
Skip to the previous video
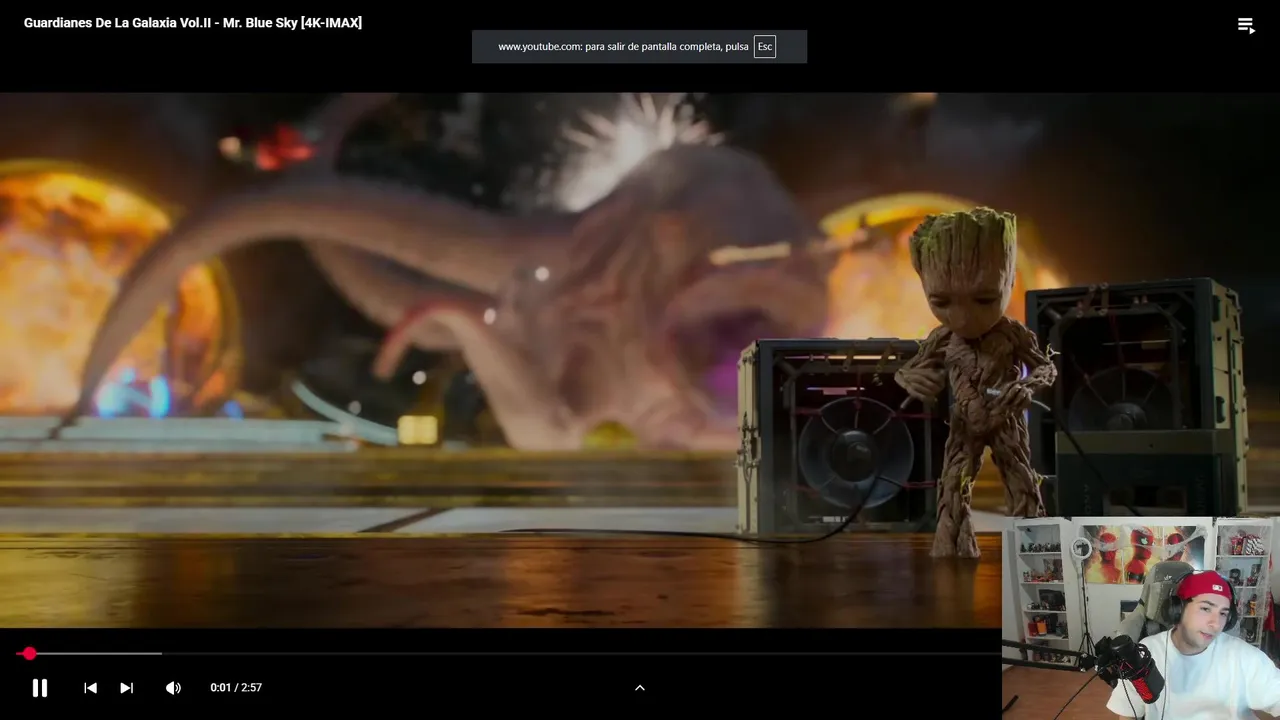(90, 688)
